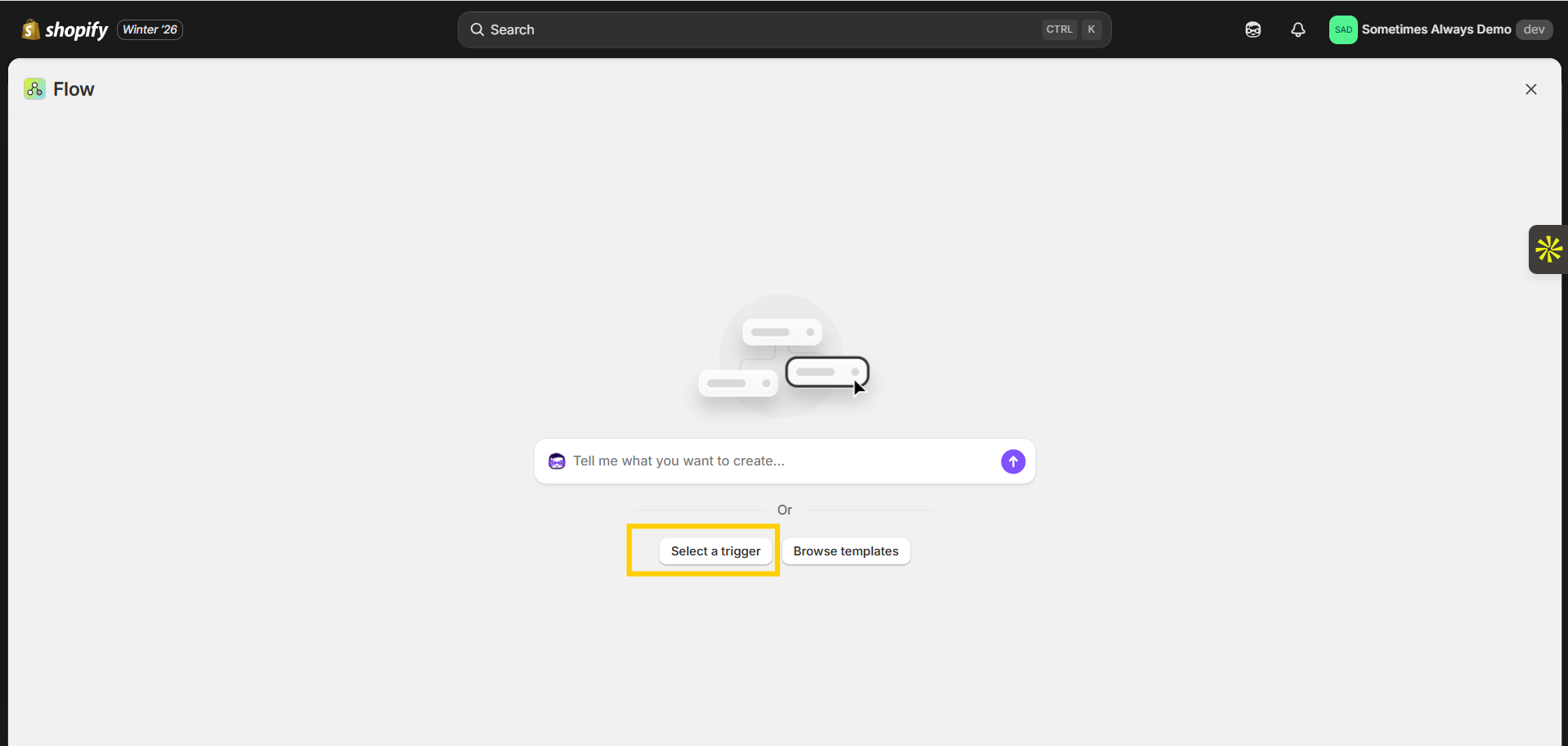The width and height of the screenshot is (1568, 746).
Task: Click the dev badge next to store name
Action: click(1534, 29)
